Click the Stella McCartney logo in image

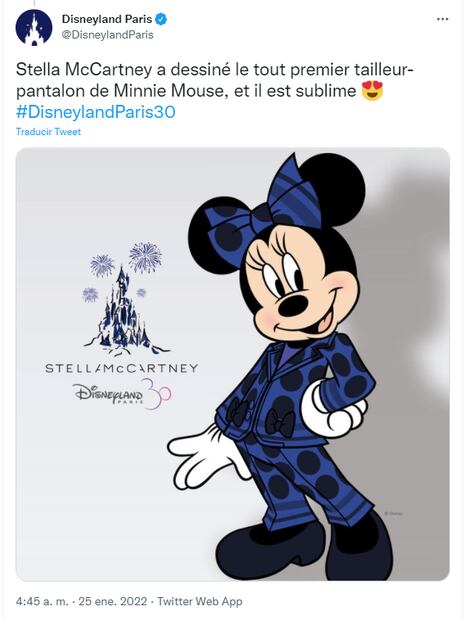coord(122,369)
